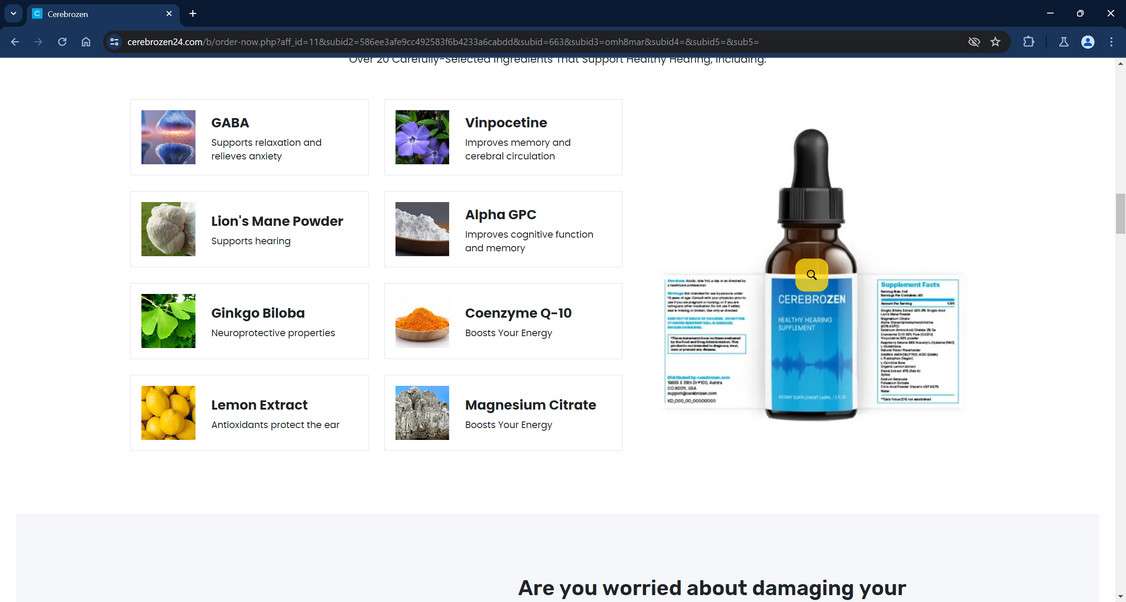Bookmark this page with star icon
This screenshot has height=602, width=1126.
(x=995, y=42)
